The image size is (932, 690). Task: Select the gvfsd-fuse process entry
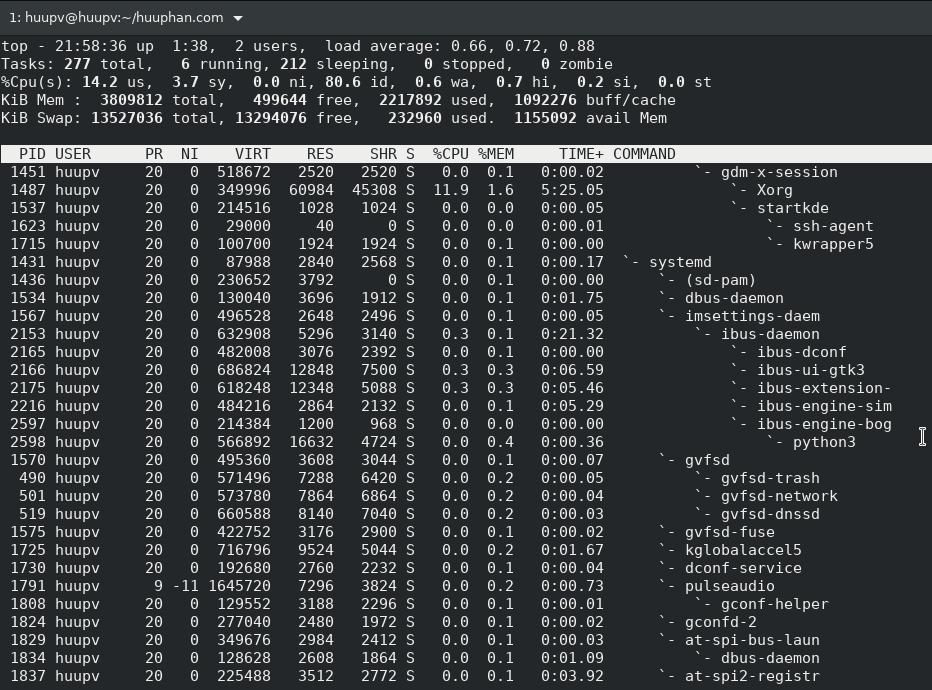click(730, 532)
